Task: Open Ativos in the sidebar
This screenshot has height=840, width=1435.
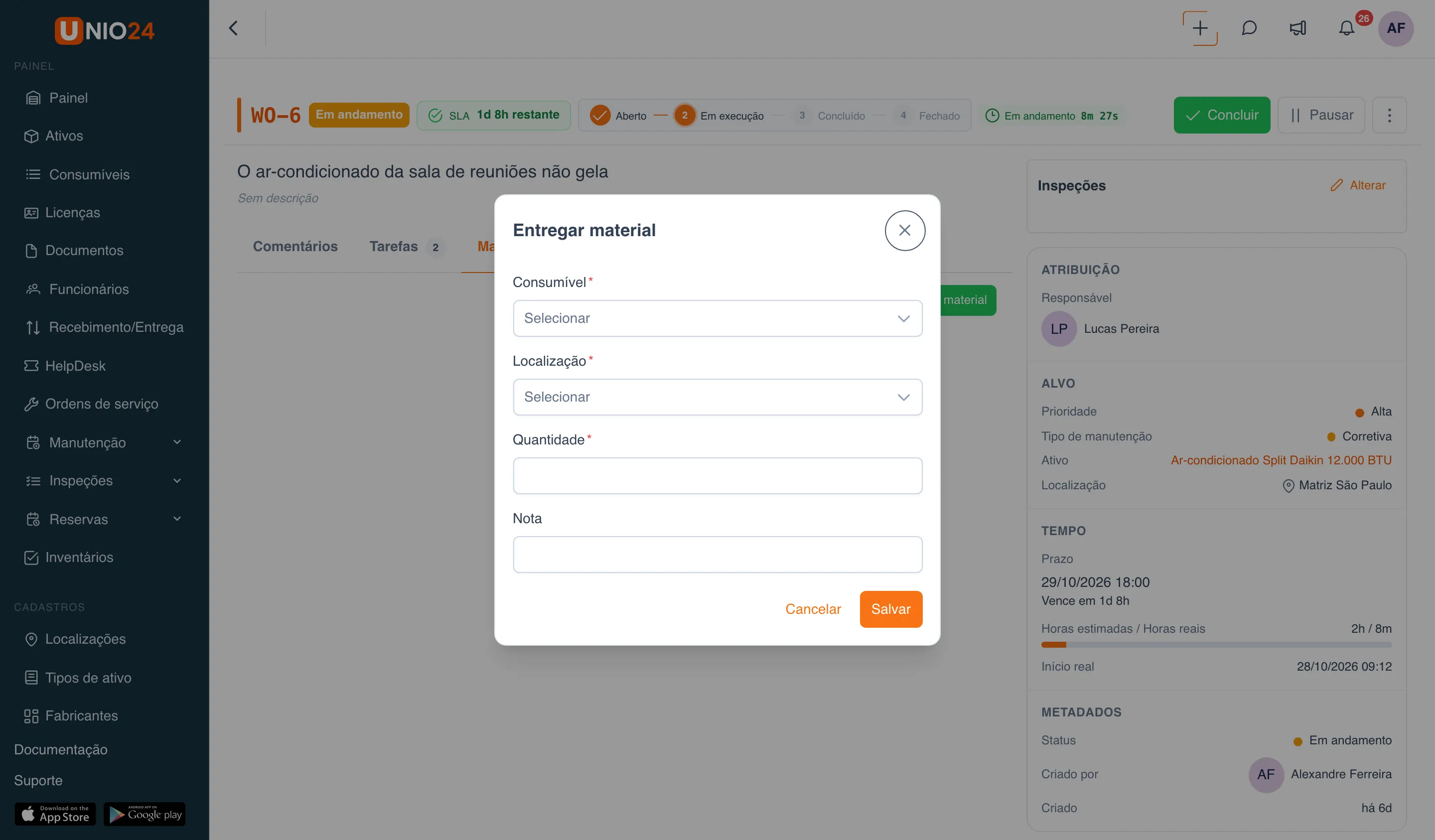Action: [x=54, y=136]
